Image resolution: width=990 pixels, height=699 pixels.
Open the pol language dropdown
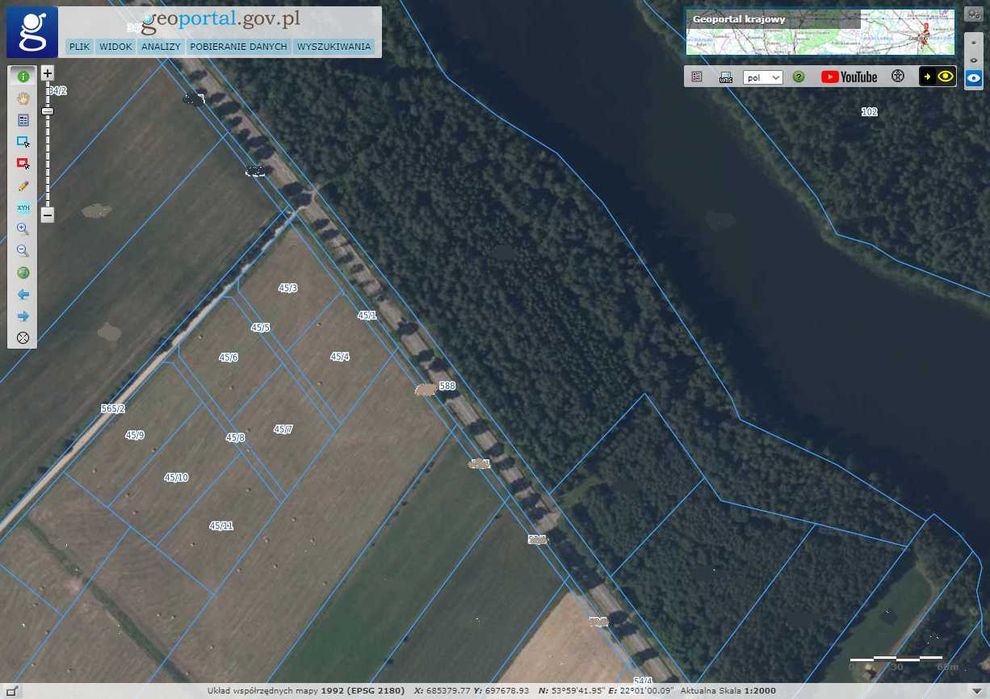coord(763,77)
